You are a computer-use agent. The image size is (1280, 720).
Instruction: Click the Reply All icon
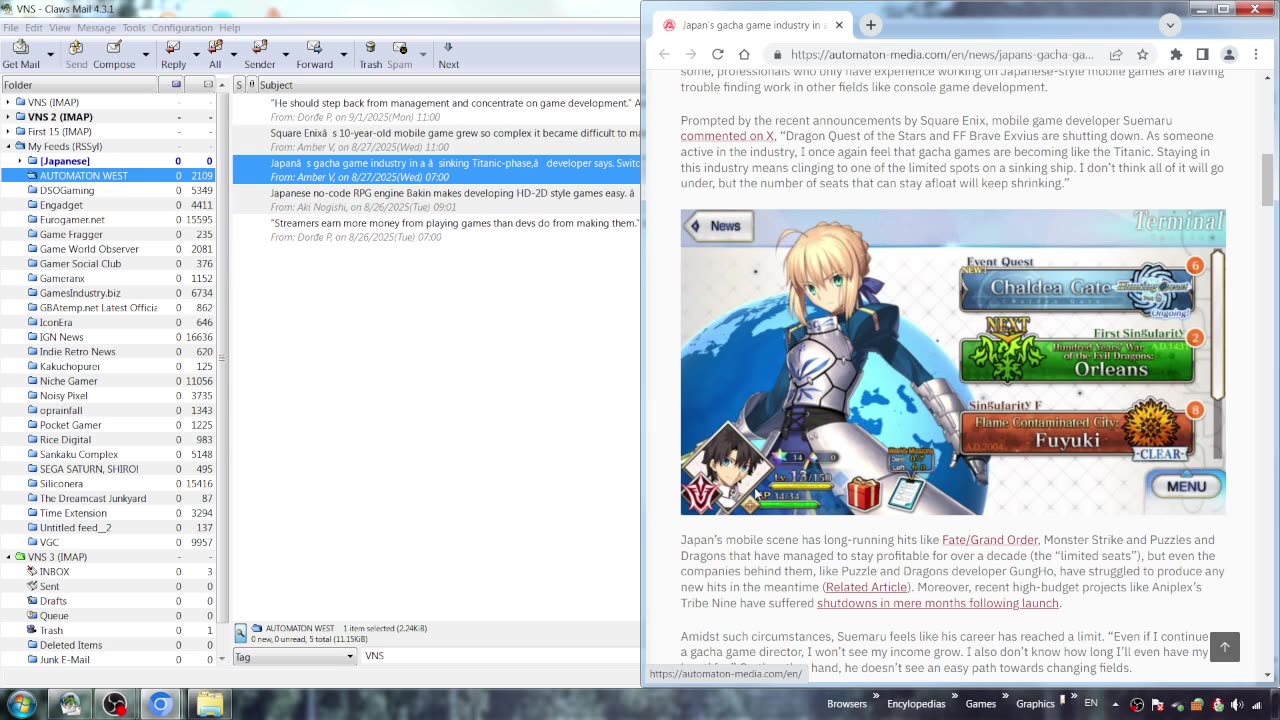click(x=215, y=54)
